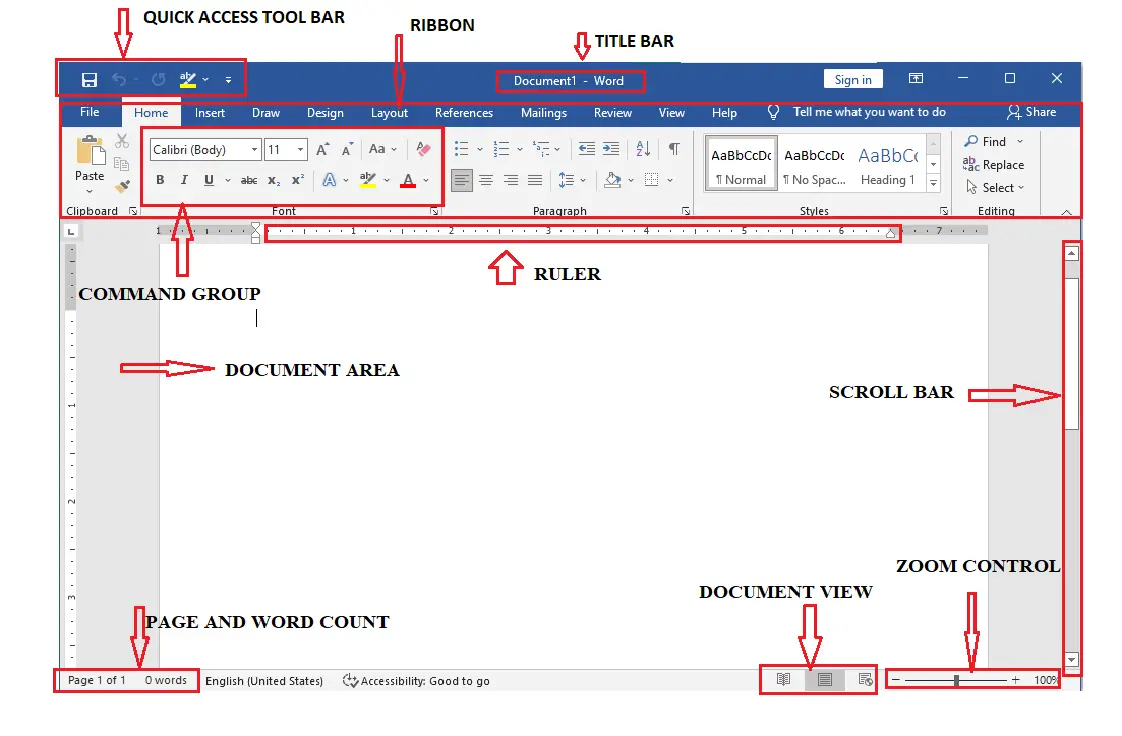Click the Sort icon in Paragraph group
1122x736 pixels.
coord(643,149)
